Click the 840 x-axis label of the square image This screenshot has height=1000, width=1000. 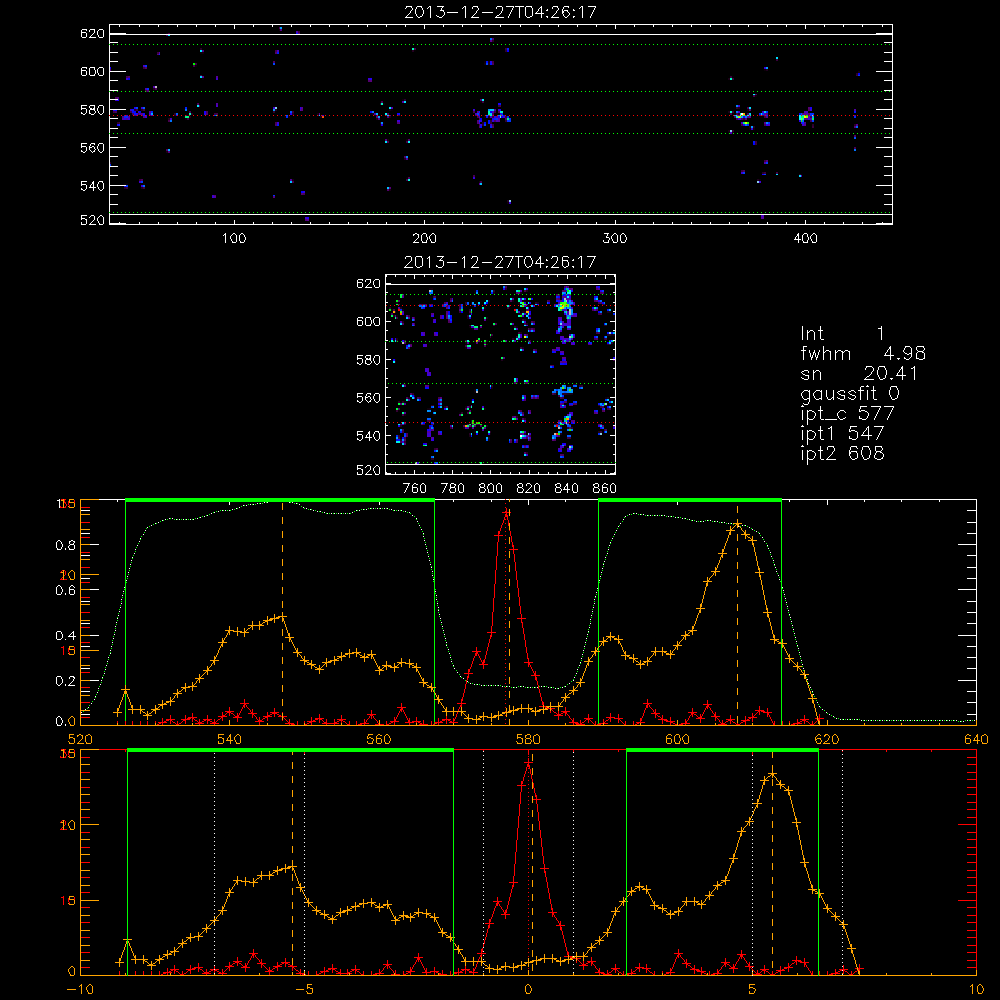pyautogui.click(x=566, y=489)
